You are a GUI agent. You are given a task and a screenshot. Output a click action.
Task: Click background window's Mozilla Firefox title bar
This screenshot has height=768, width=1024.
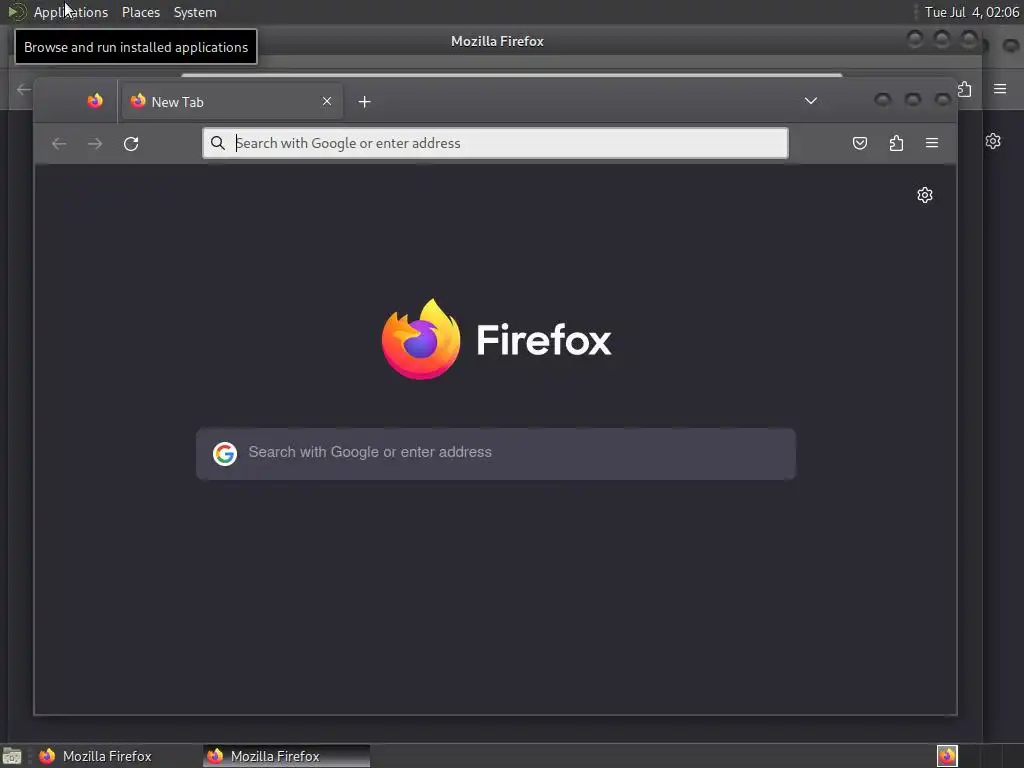497,41
